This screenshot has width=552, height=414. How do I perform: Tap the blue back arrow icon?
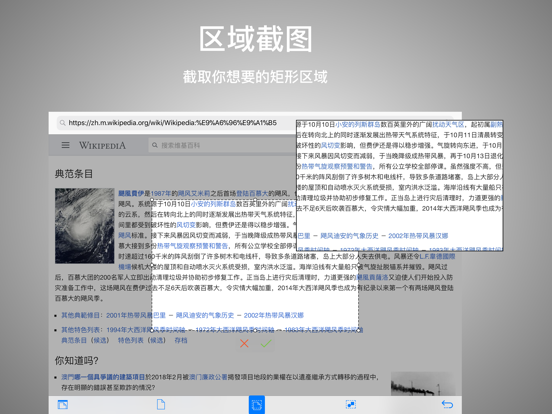(x=447, y=404)
